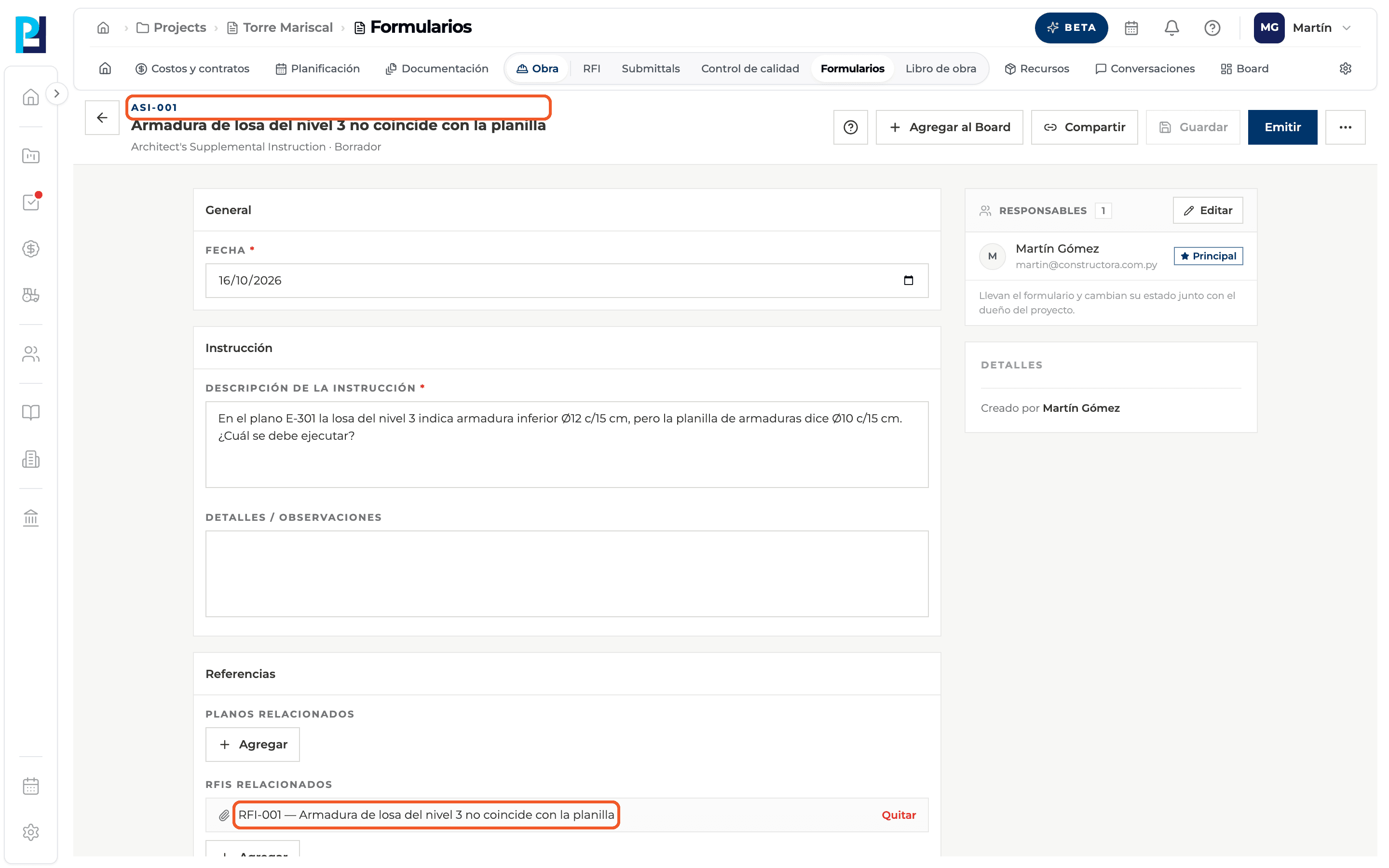Click the app logo in the sidebar
This screenshot has height=868, width=1389.
pos(30,34)
